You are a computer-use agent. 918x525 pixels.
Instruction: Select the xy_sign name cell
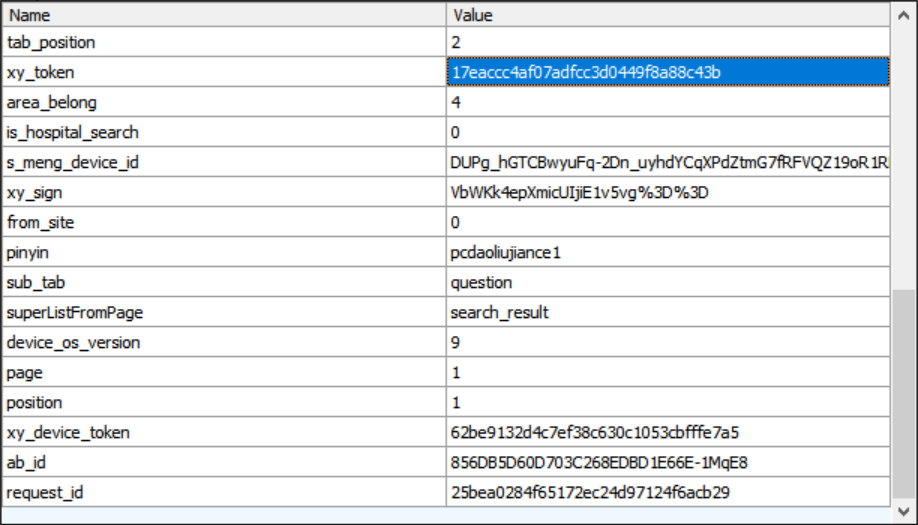(224, 192)
